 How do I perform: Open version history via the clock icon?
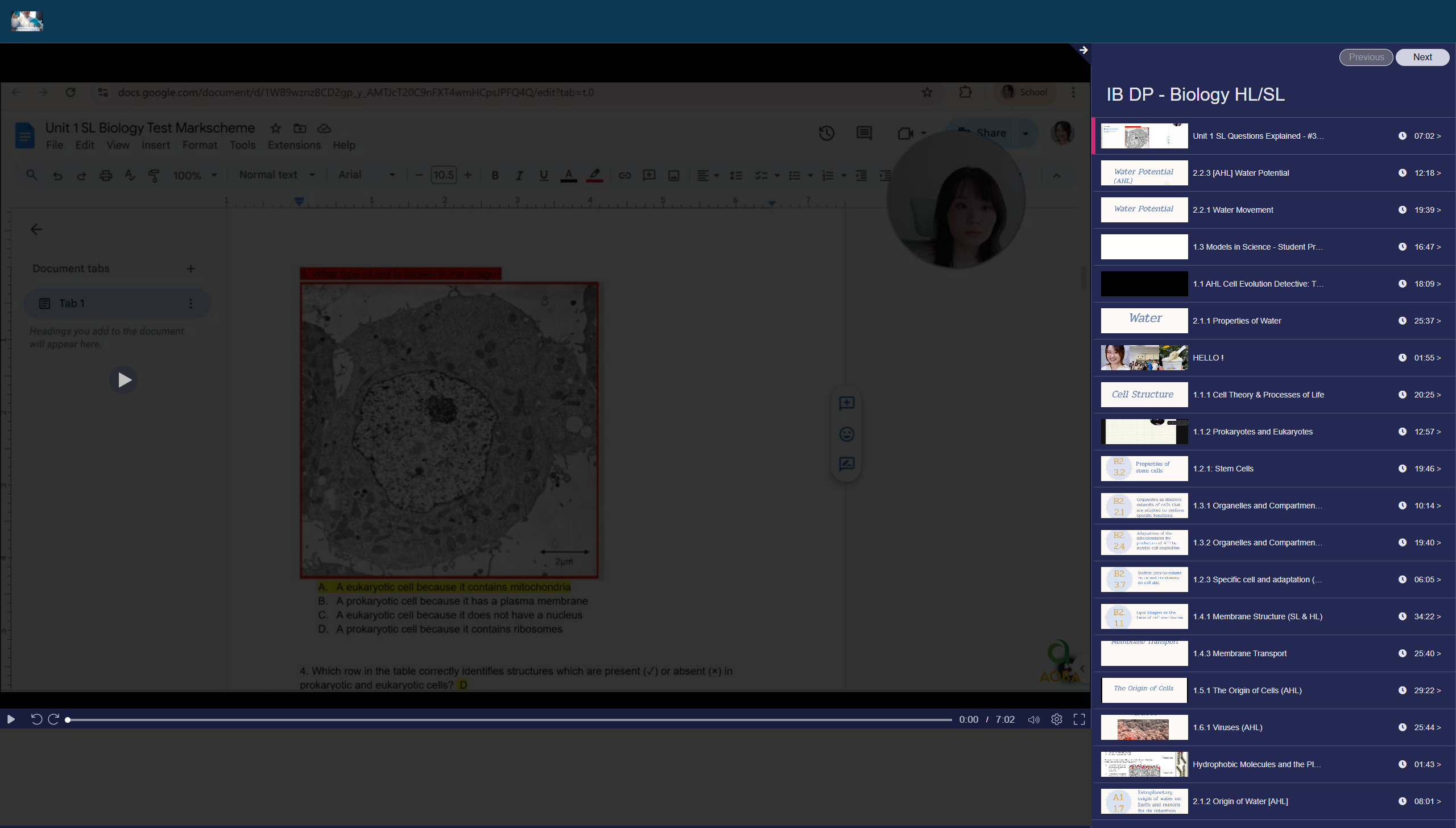tap(826, 133)
